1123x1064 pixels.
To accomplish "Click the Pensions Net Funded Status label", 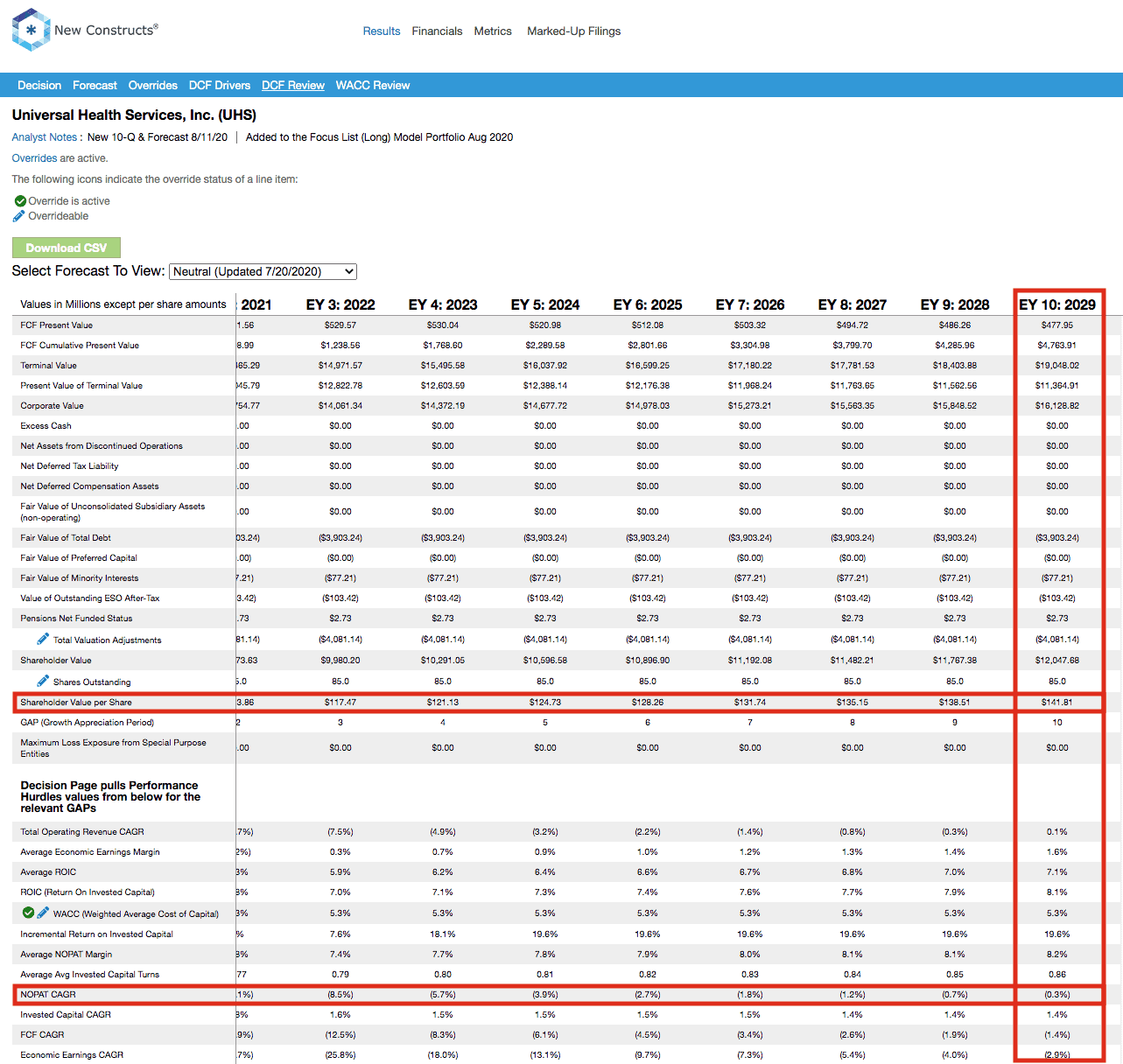I will click(x=77, y=619).
